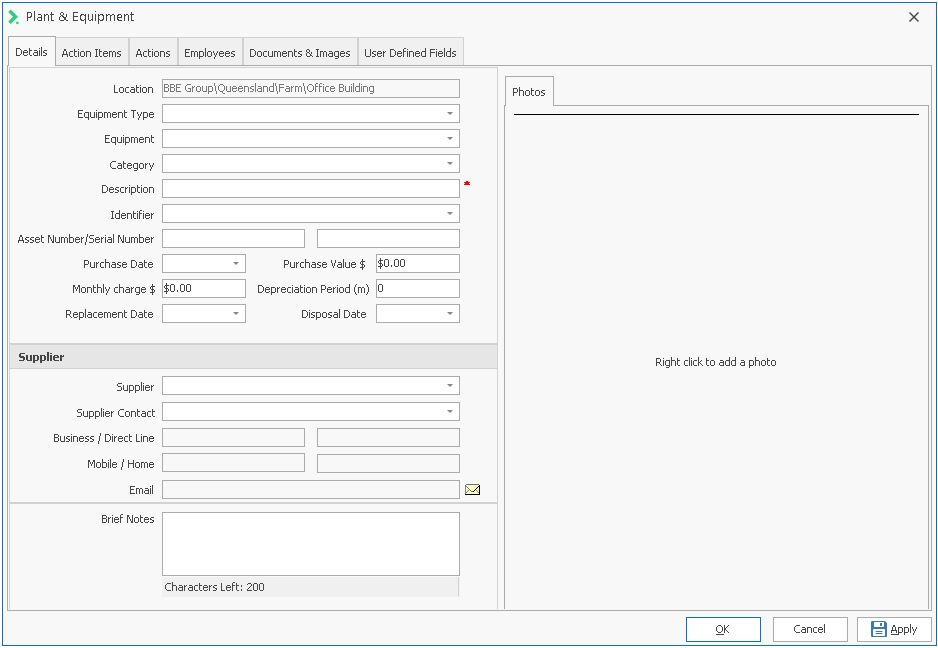Open the Identifier dropdown
Viewport: 938px width, 648px height.
click(450, 214)
